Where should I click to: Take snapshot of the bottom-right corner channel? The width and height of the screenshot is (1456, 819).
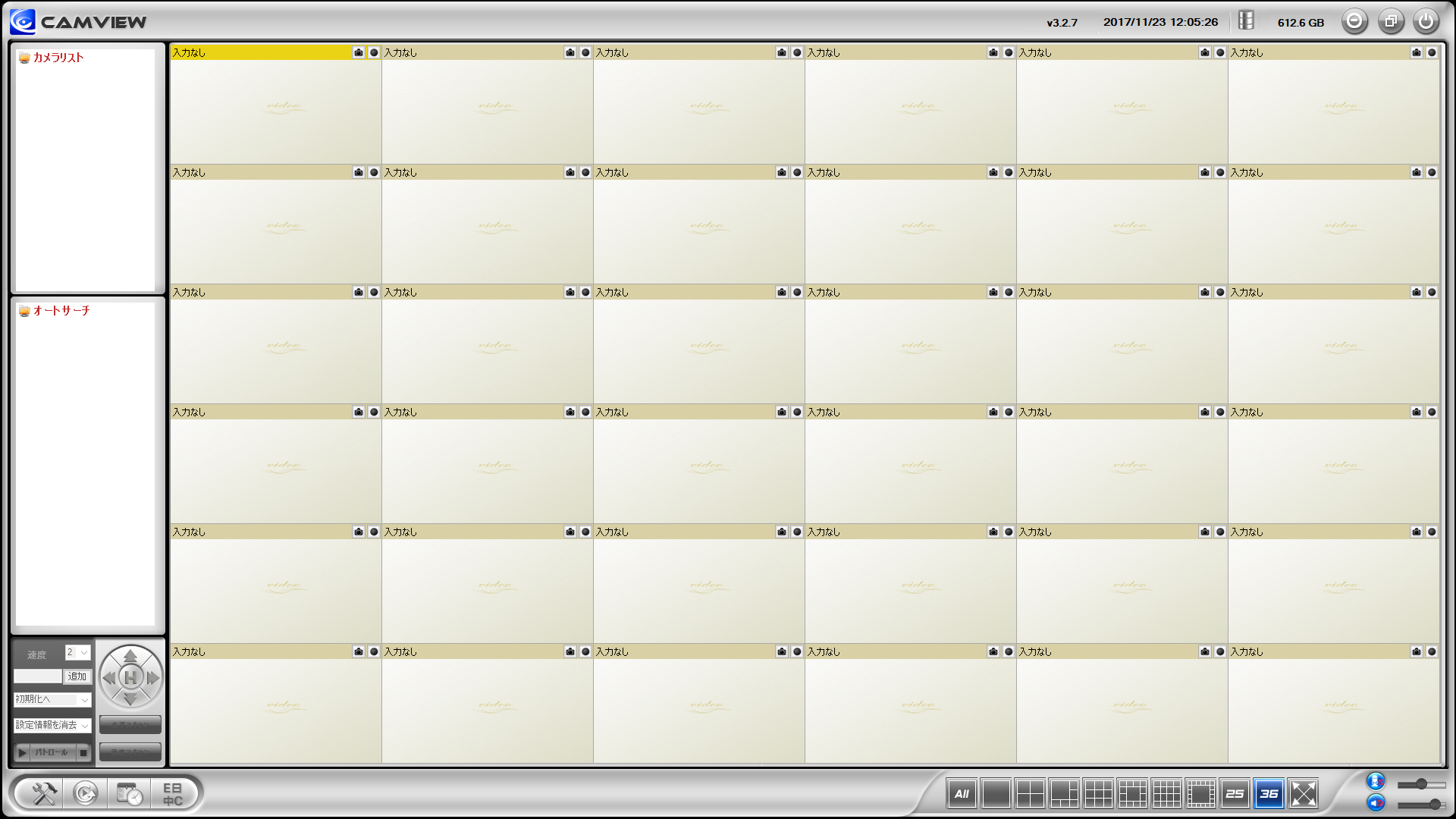[x=1417, y=651]
